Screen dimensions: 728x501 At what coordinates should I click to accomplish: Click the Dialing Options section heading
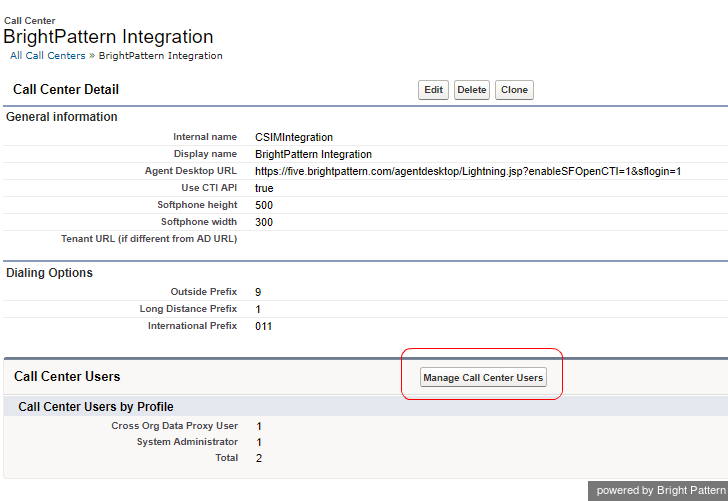tap(49, 273)
